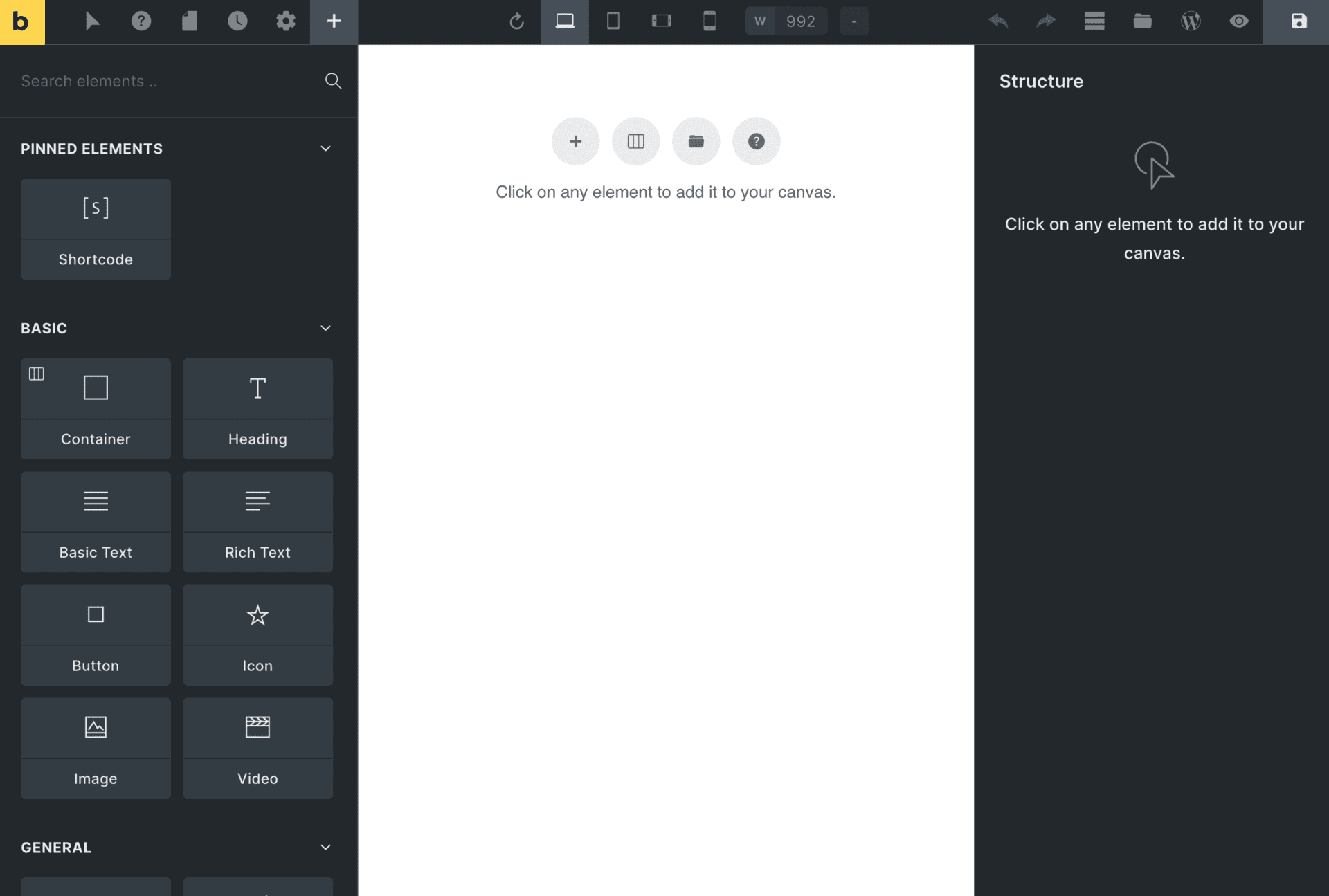This screenshot has width=1329, height=896.
Task: Click the PINNED ELEMENTS section title
Action: pos(91,149)
